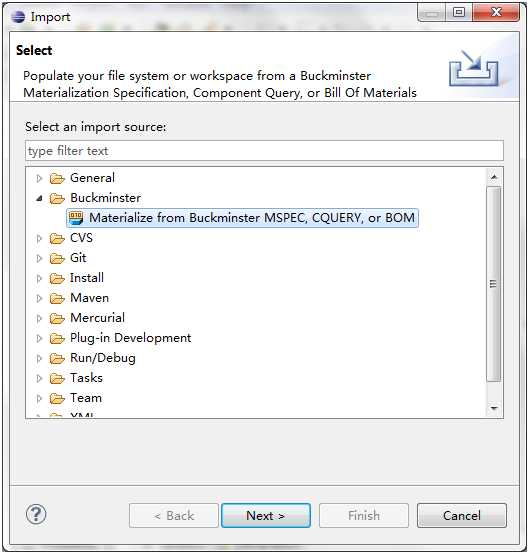The width and height of the screenshot is (529, 554).
Task: Click the Cancel button
Action: 462,515
